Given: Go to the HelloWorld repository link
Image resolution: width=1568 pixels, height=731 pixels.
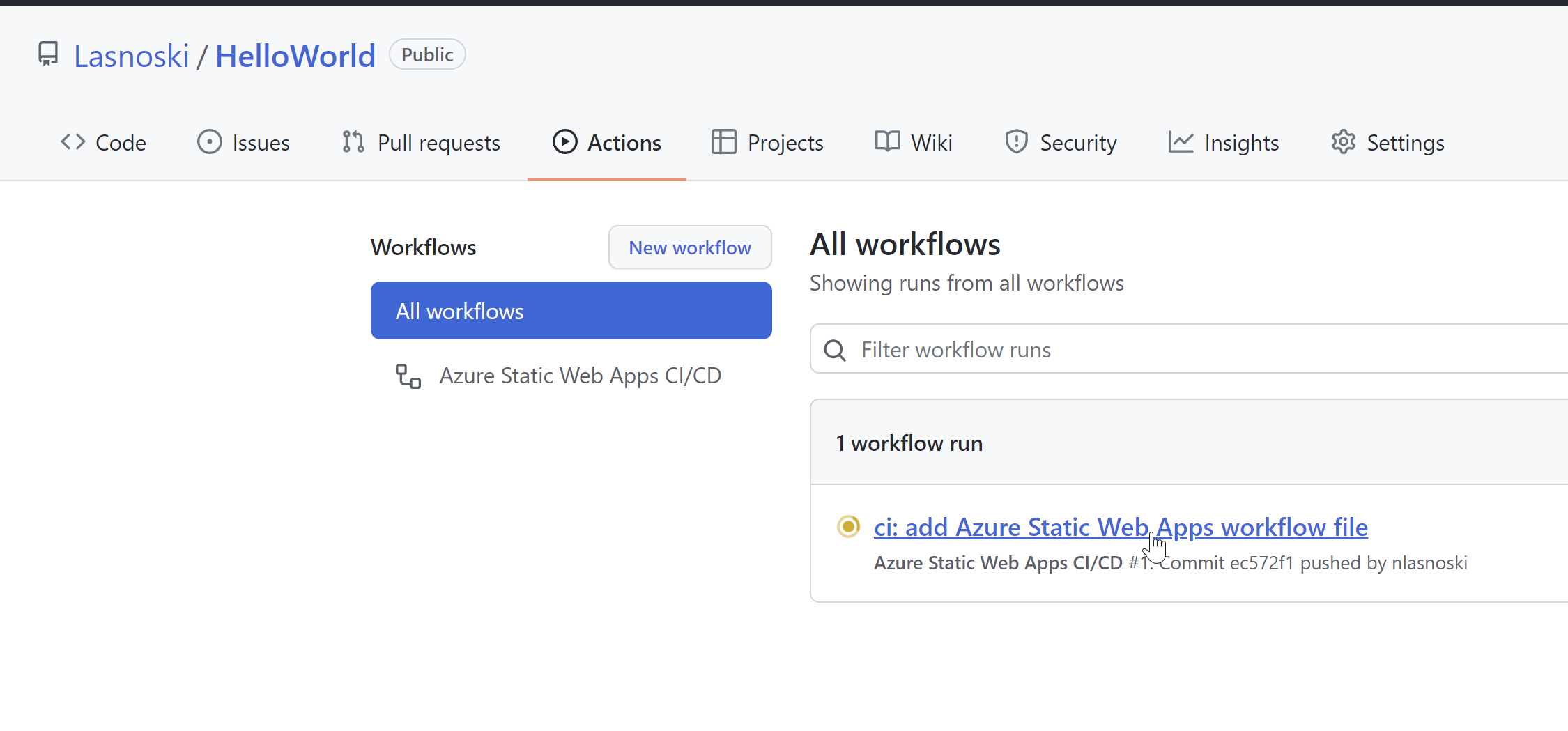Looking at the screenshot, I should point(295,56).
